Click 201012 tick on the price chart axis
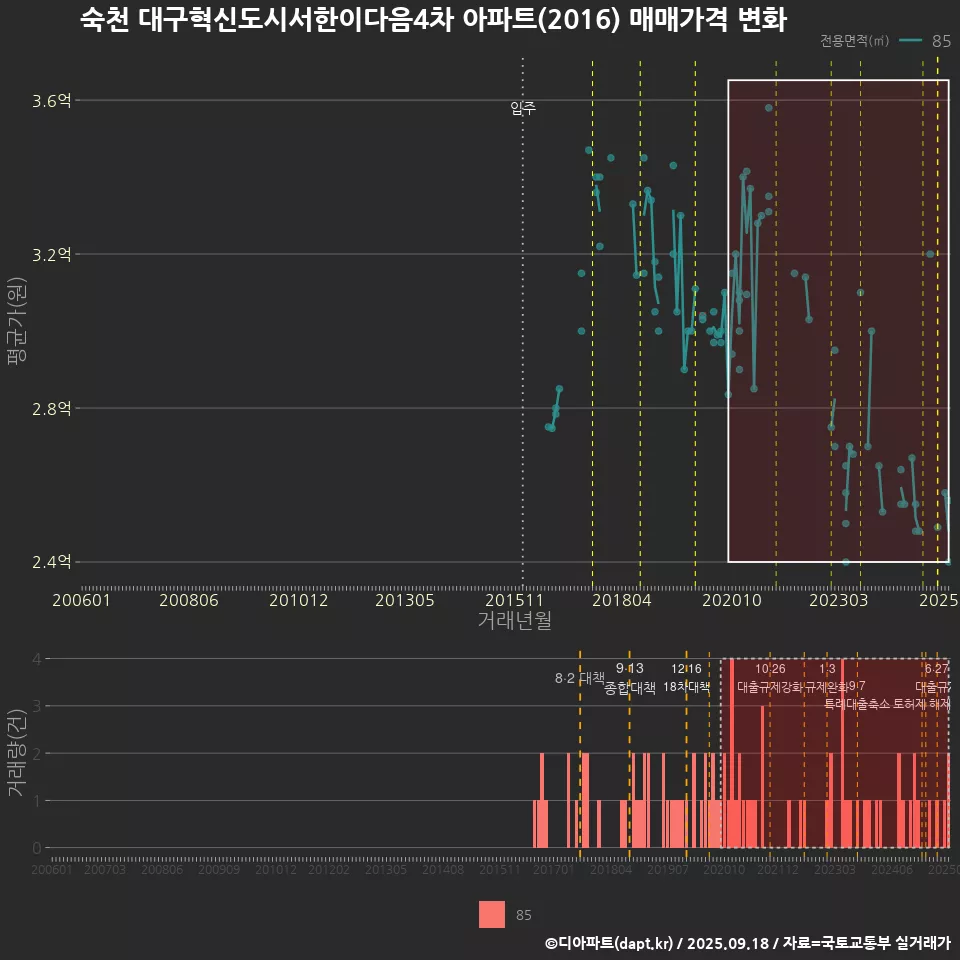The image size is (960, 960). tap(299, 600)
